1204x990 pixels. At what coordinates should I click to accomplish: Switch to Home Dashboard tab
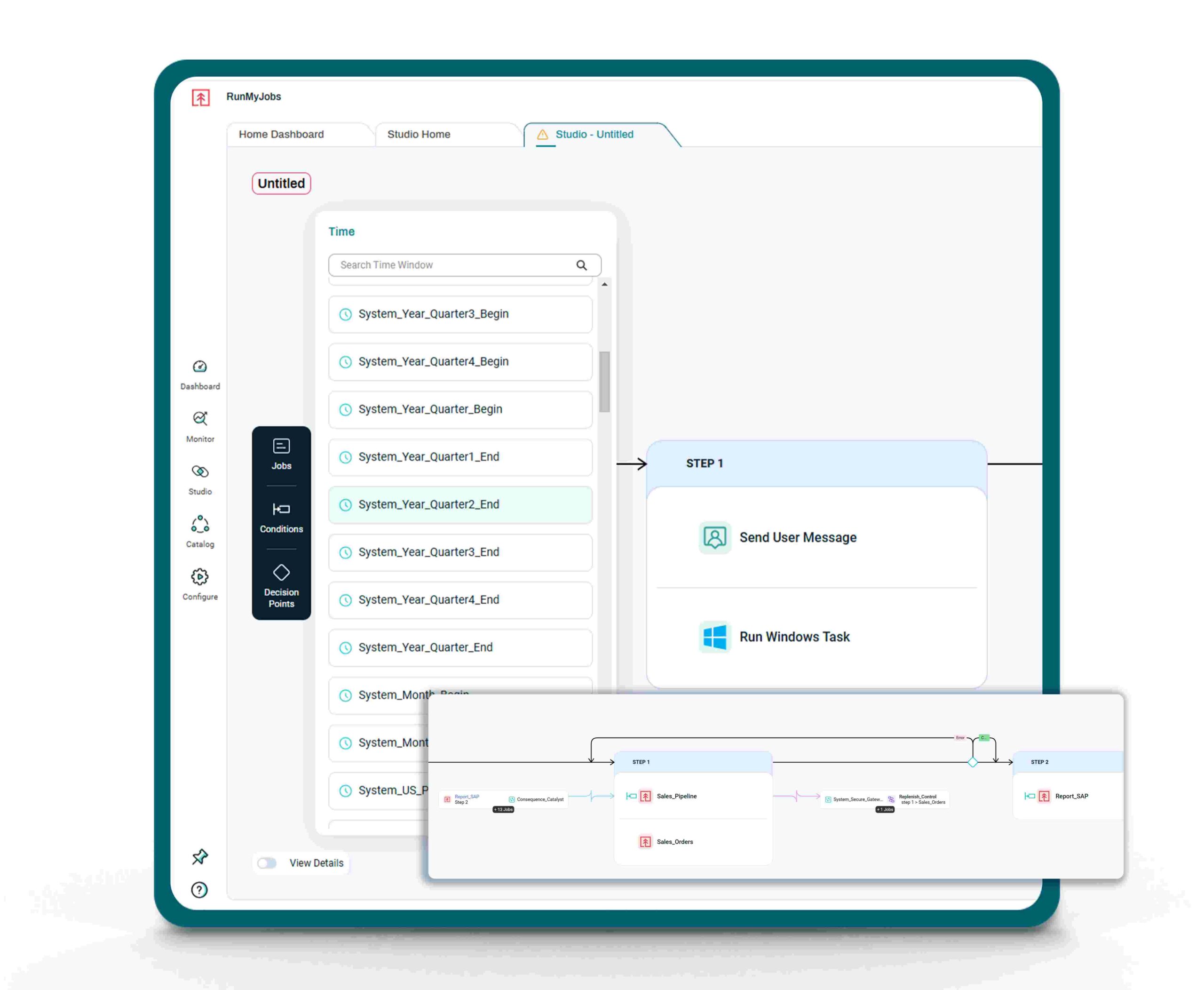(x=281, y=135)
